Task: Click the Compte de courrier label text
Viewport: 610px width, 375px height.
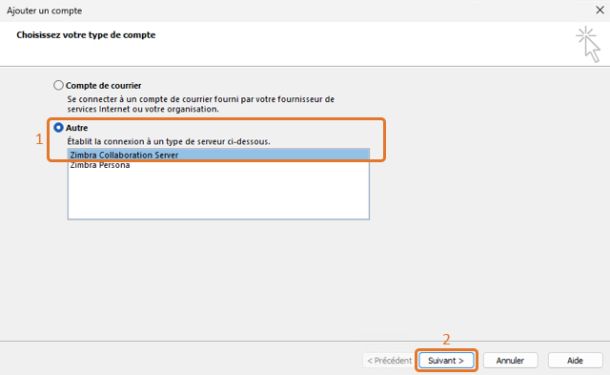Action: pos(103,86)
